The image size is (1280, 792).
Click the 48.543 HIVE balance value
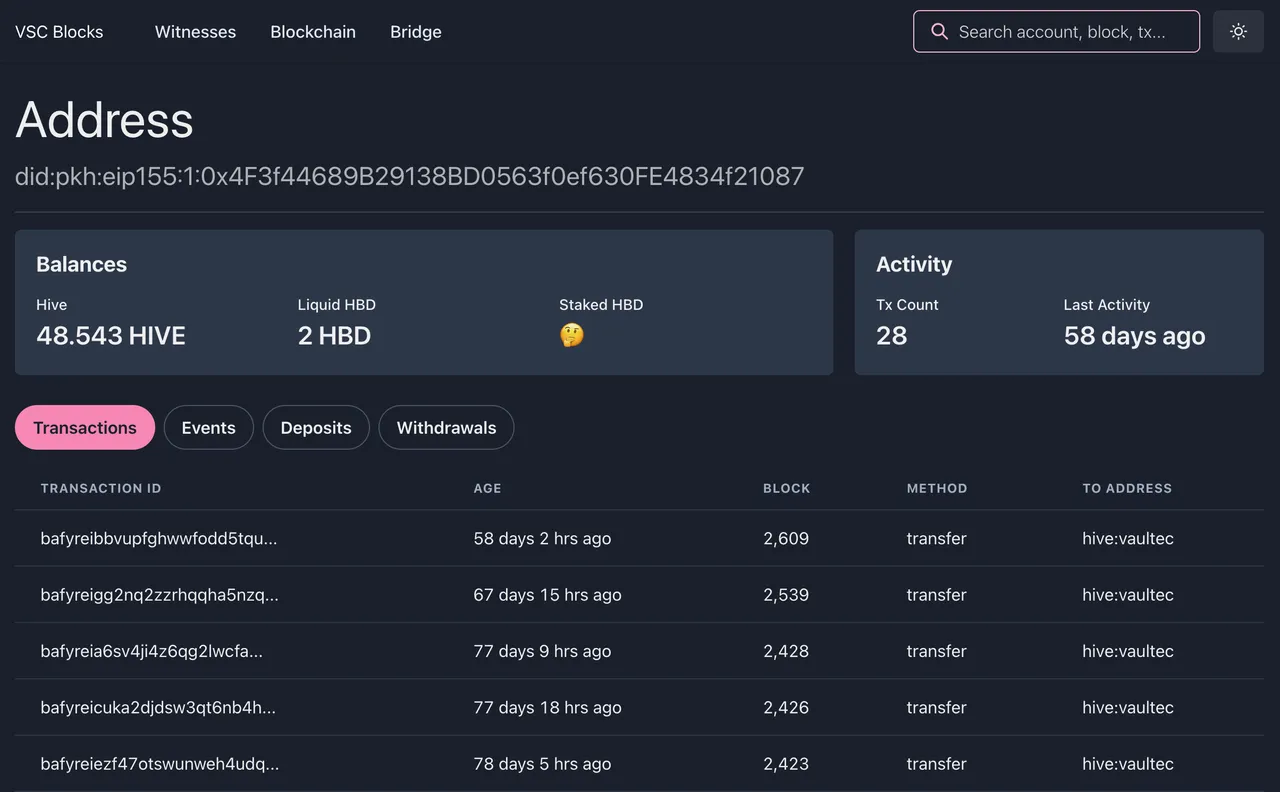111,335
